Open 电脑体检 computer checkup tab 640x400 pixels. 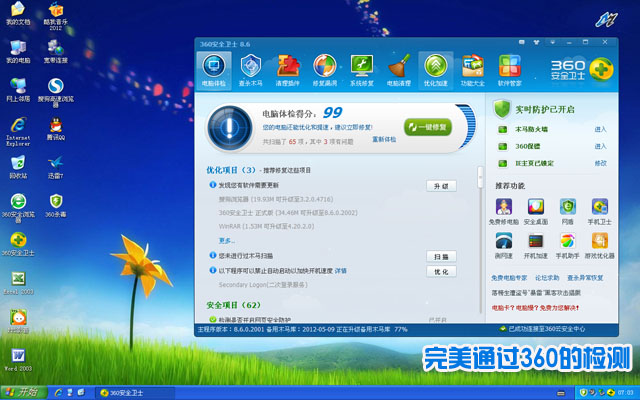coord(214,71)
